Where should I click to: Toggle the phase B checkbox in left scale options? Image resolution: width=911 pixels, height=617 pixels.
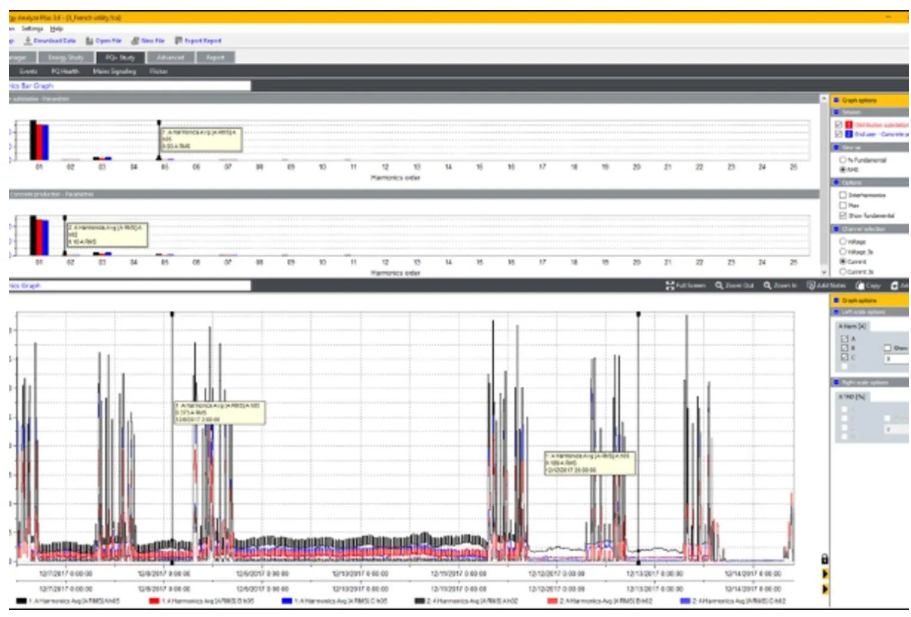[844, 348]
